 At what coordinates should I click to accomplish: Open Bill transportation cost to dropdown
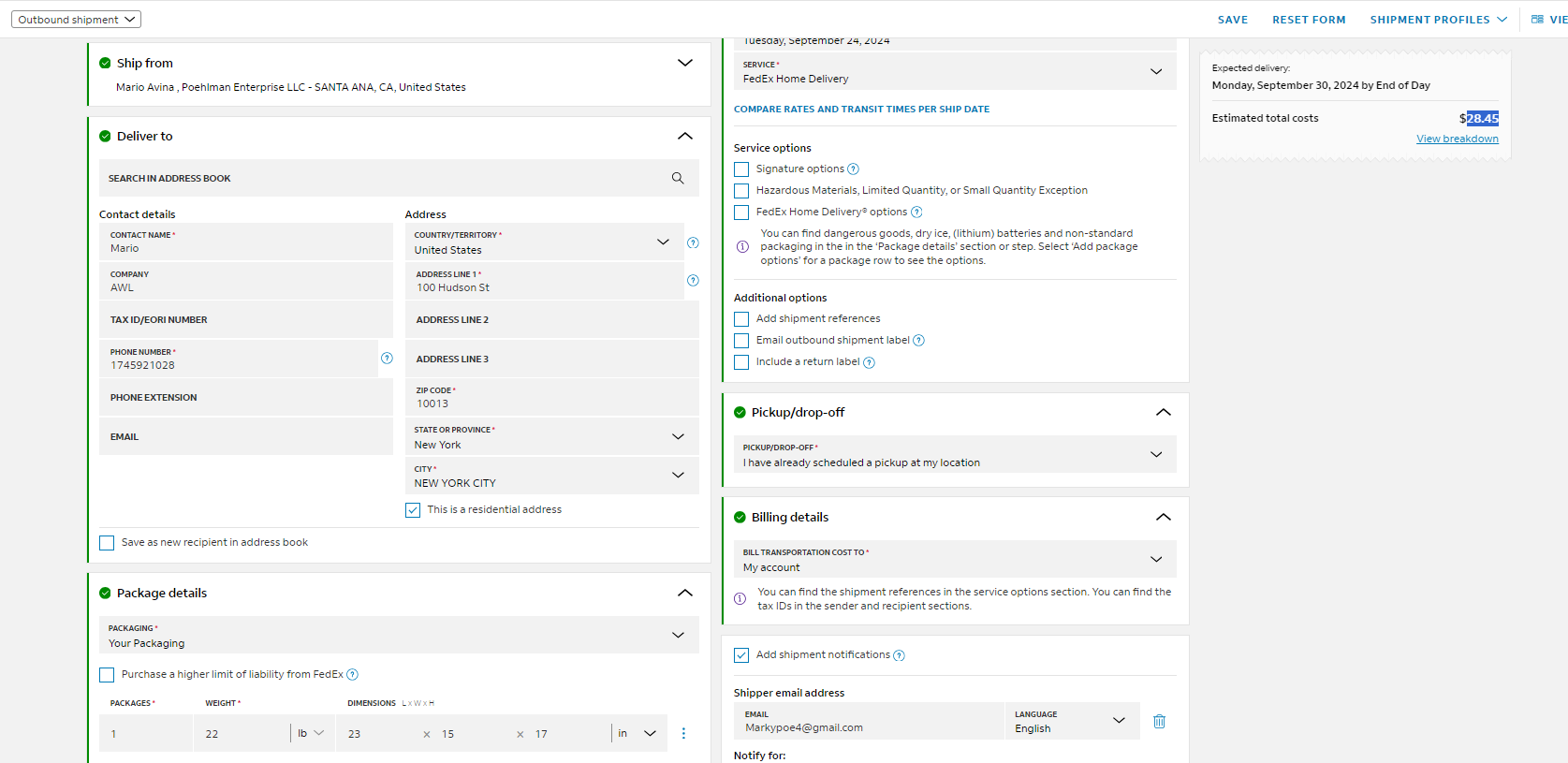(x=955, y=559)
